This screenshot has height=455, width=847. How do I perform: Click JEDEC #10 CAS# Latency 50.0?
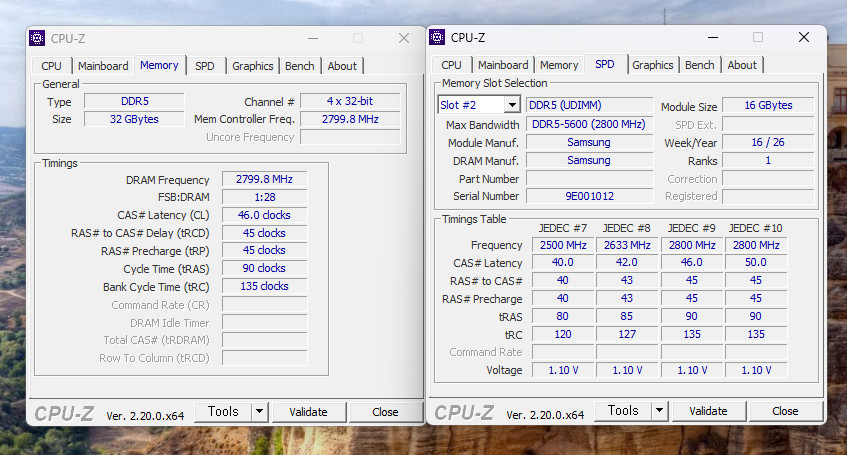click(756, 262)
